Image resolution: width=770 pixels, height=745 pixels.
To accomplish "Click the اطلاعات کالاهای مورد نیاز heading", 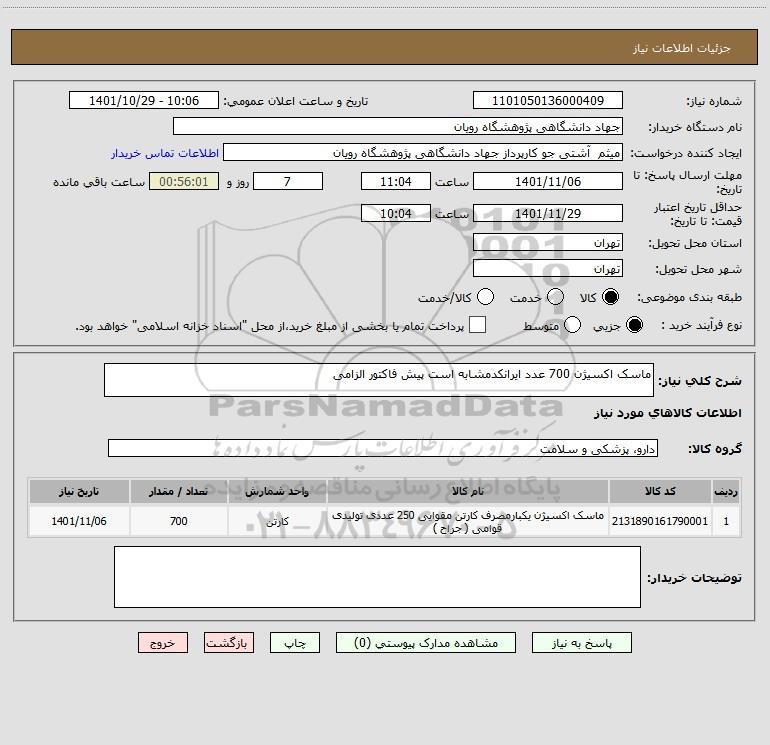I will 668,413.
